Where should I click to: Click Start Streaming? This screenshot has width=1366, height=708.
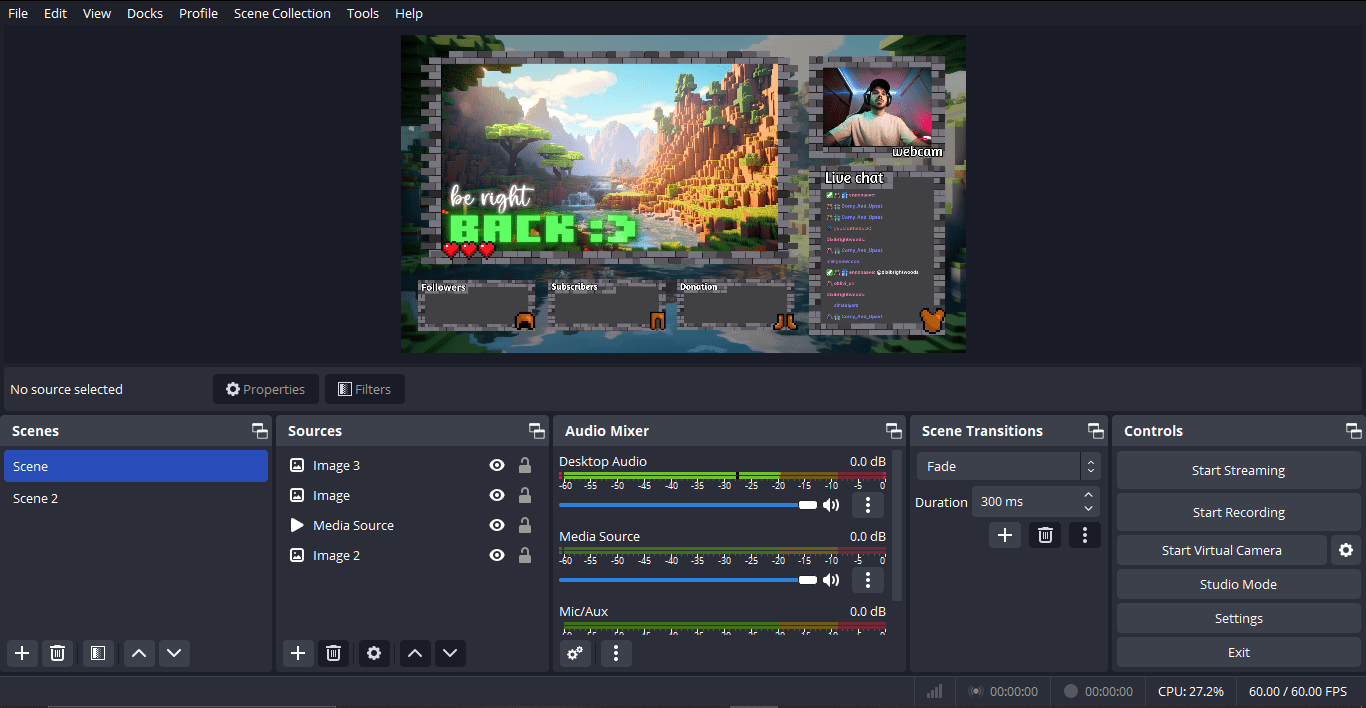coord(1238,470)
